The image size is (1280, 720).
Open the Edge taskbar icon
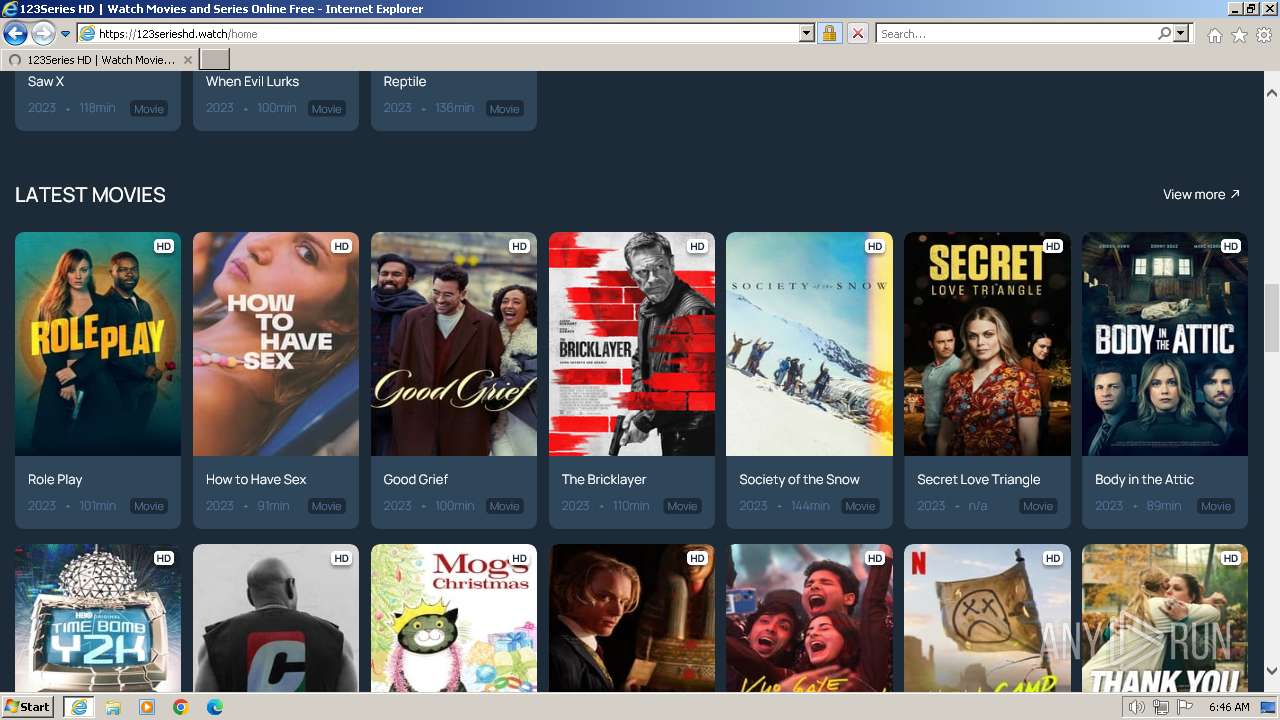pos(214,707)
